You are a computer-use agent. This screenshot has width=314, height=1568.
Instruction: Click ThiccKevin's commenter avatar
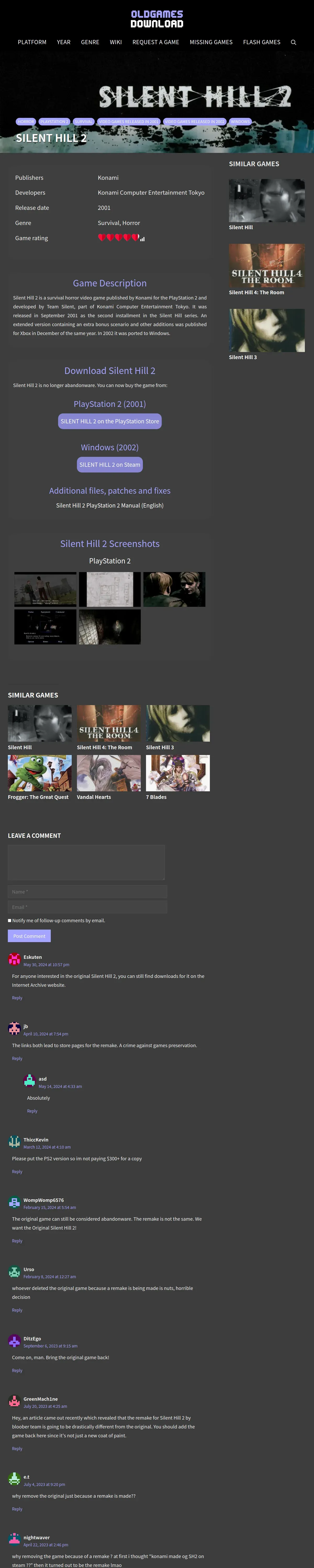coord(15,1143)
